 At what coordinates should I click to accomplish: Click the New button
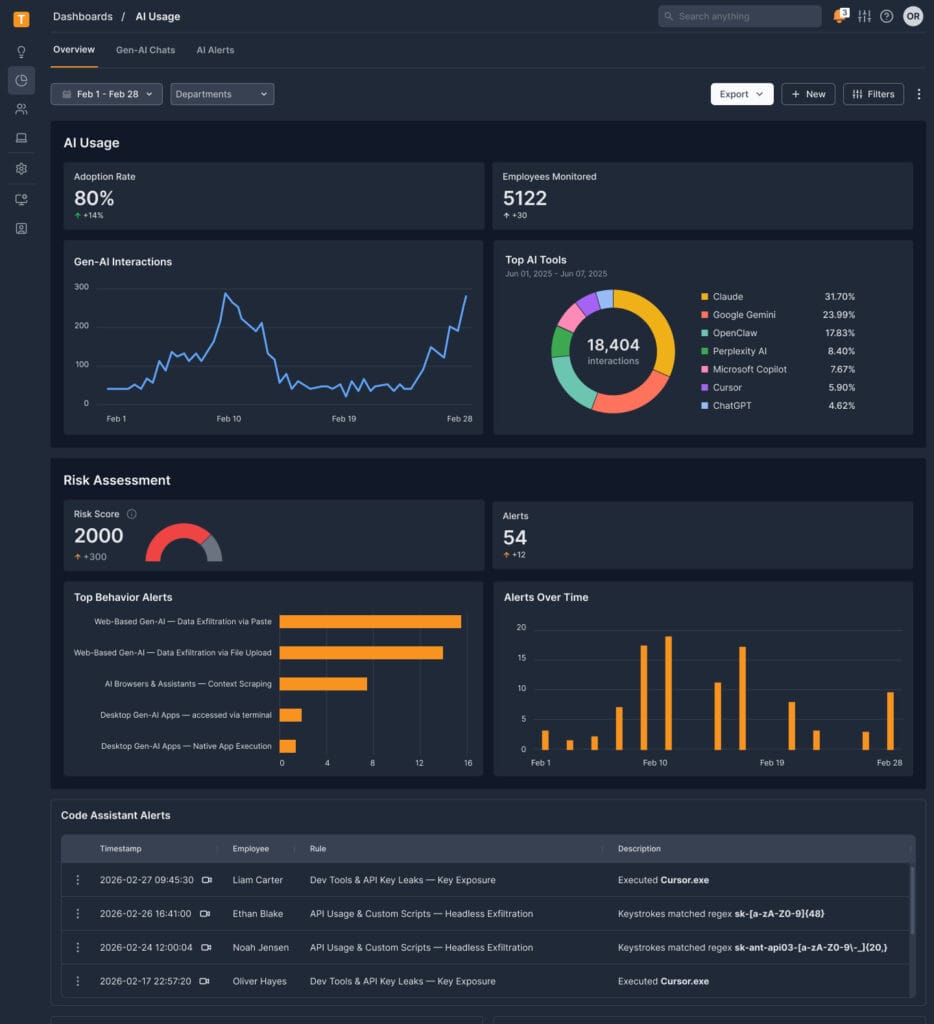pyautogui.click(x=808, y=94)
